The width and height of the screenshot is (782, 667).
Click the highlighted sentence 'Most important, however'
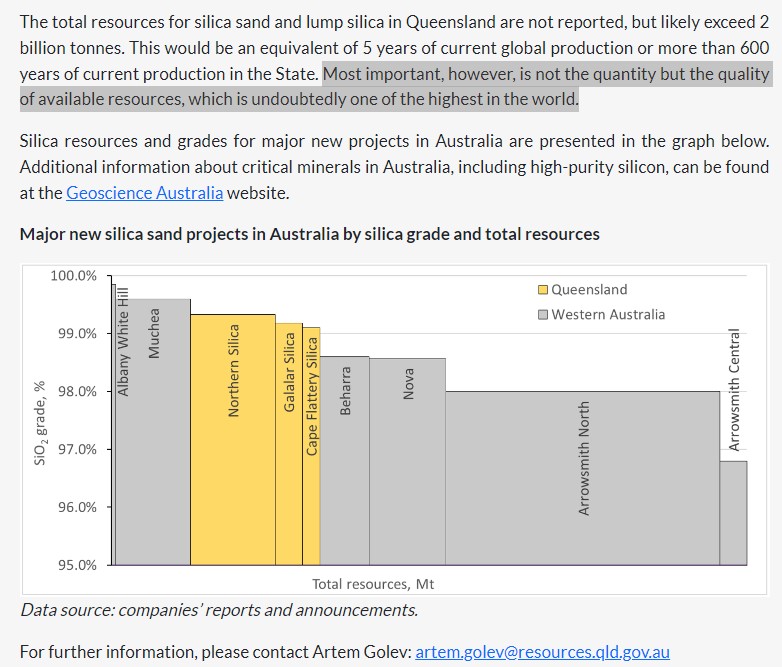[396, 87]
